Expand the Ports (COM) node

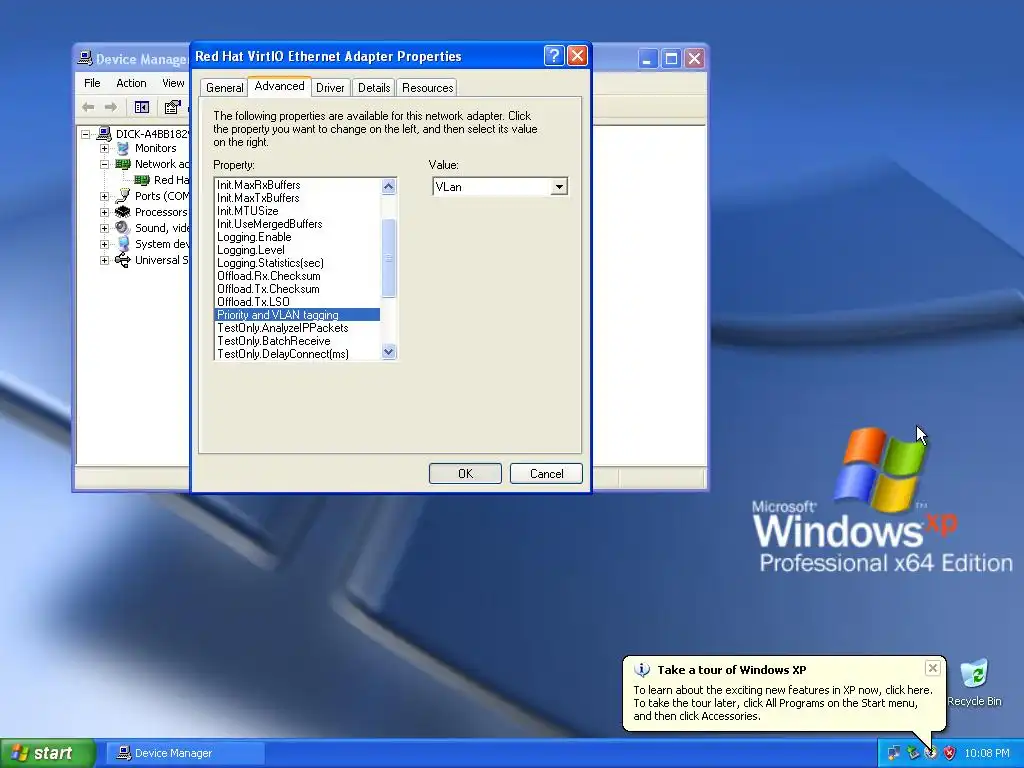[x=104, y=196]
